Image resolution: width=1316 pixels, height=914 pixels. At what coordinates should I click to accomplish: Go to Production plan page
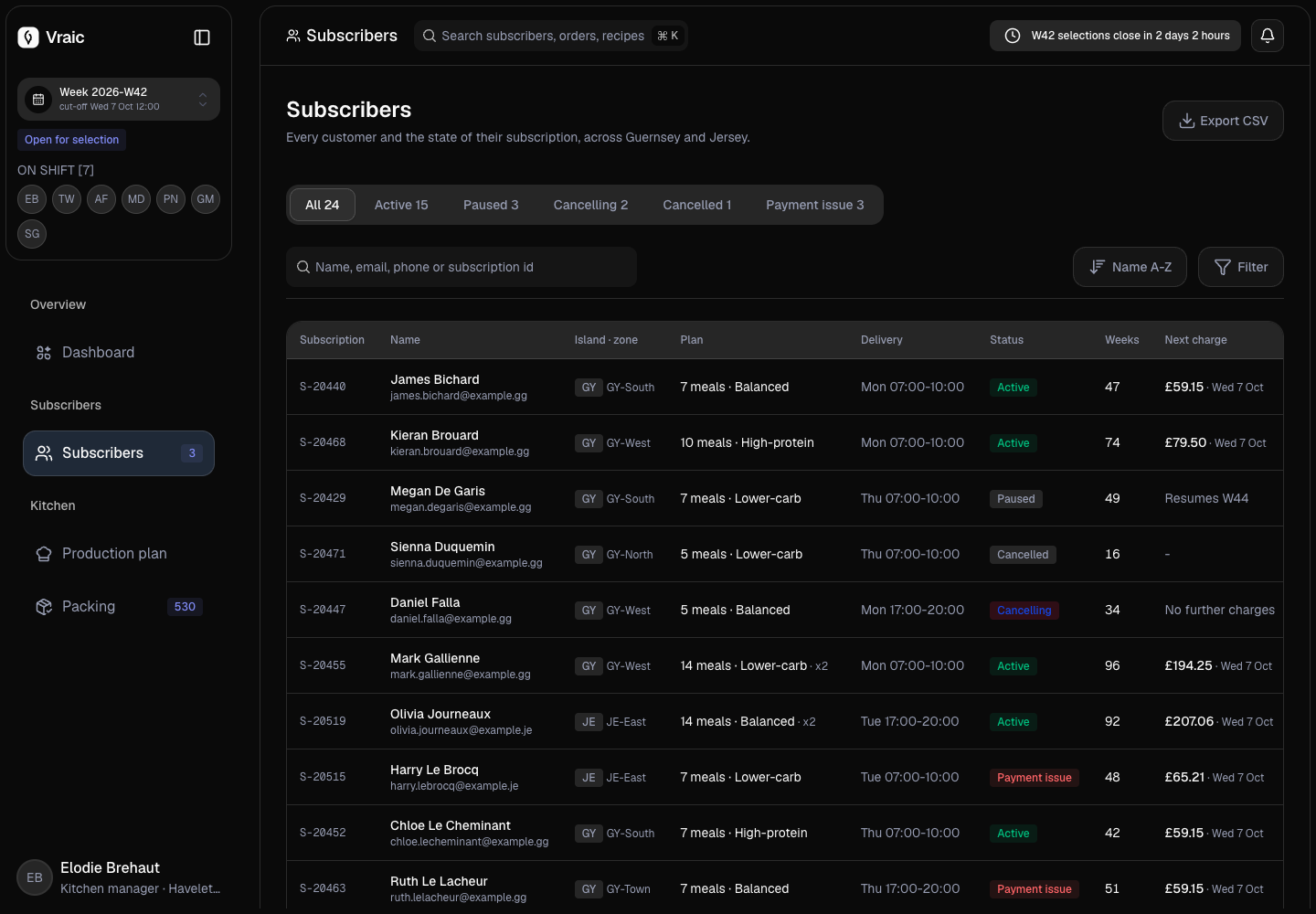119,554
